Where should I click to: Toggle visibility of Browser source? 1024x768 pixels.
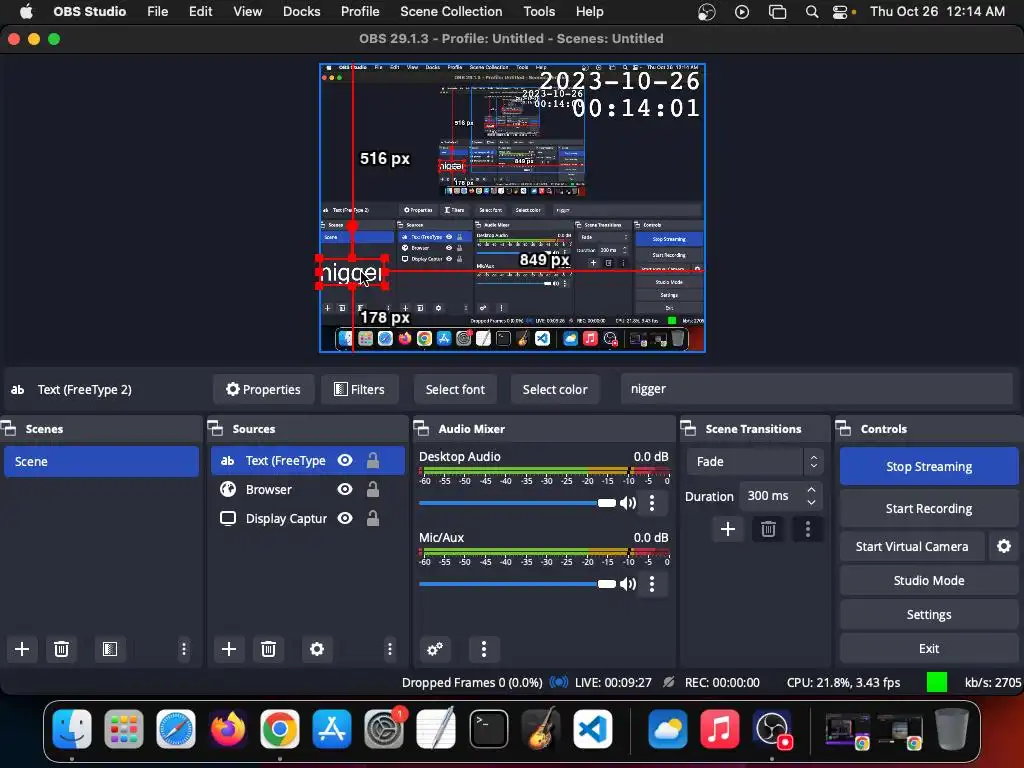pos(345,489)
